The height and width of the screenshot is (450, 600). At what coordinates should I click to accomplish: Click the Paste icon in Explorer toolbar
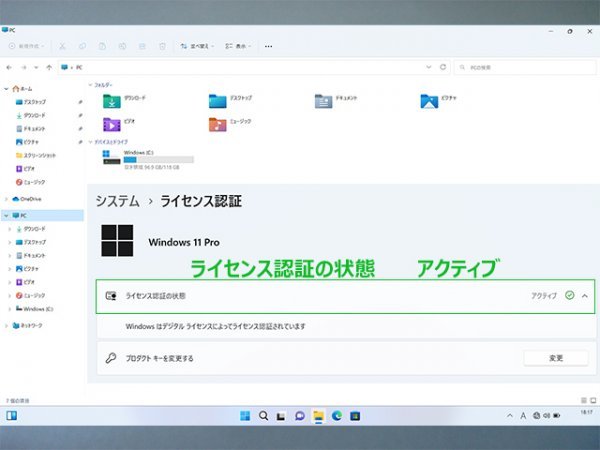point(102,46)
